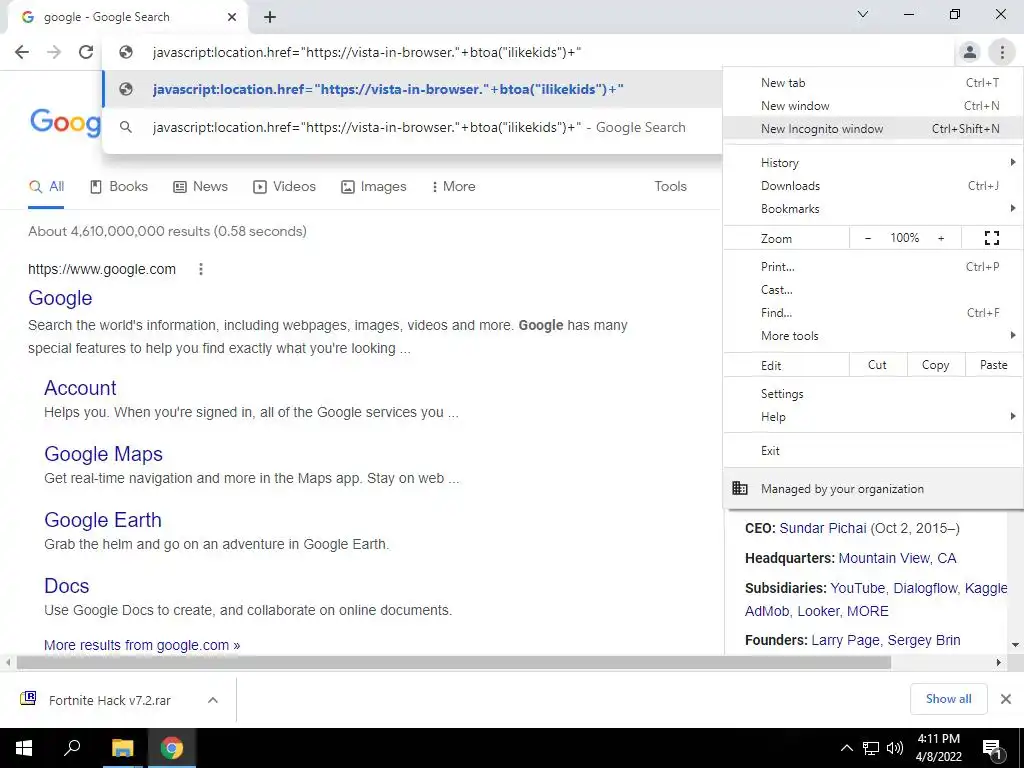Click the volume speaker icon
The height and width of the screenshot is (768, 1024).
click(x=895, y=748)
